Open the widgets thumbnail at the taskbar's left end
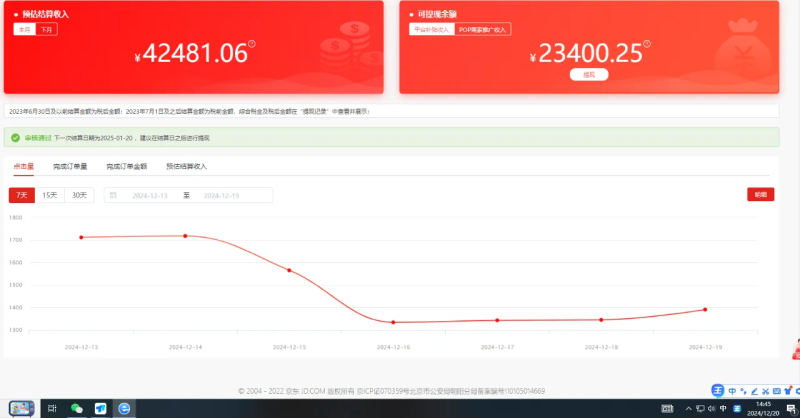This screenshot has width=800, height=418. 21,408
